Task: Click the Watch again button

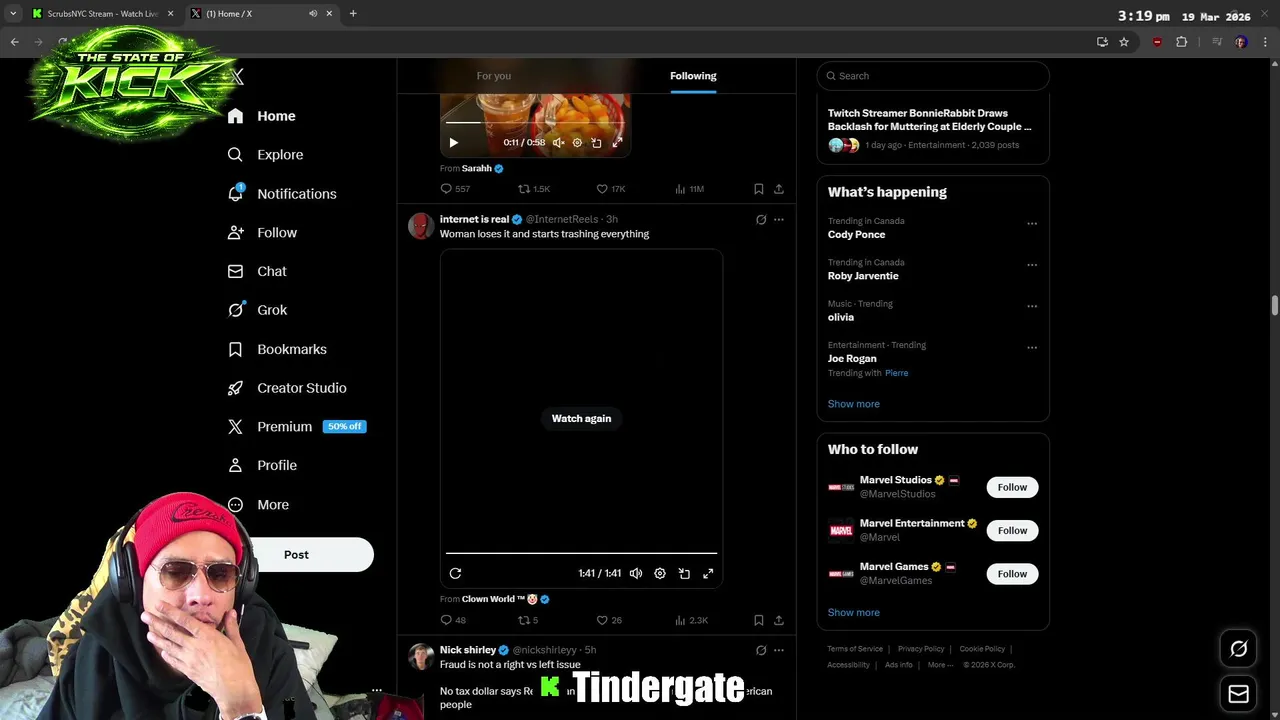Action: [x=581, y=418]
